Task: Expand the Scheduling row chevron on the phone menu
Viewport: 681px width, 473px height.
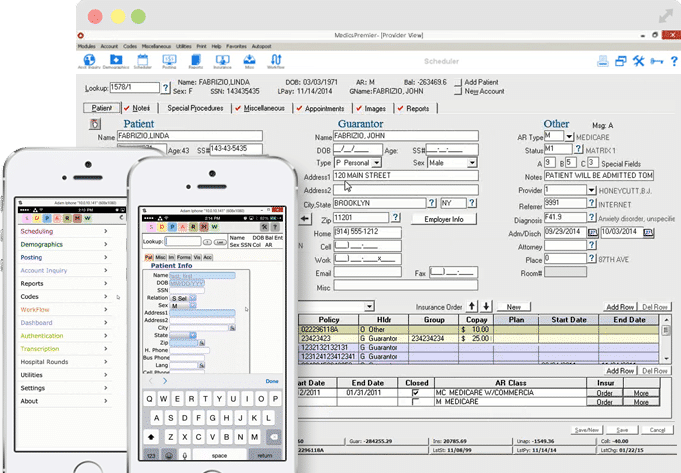Action: tap(106, 231)
